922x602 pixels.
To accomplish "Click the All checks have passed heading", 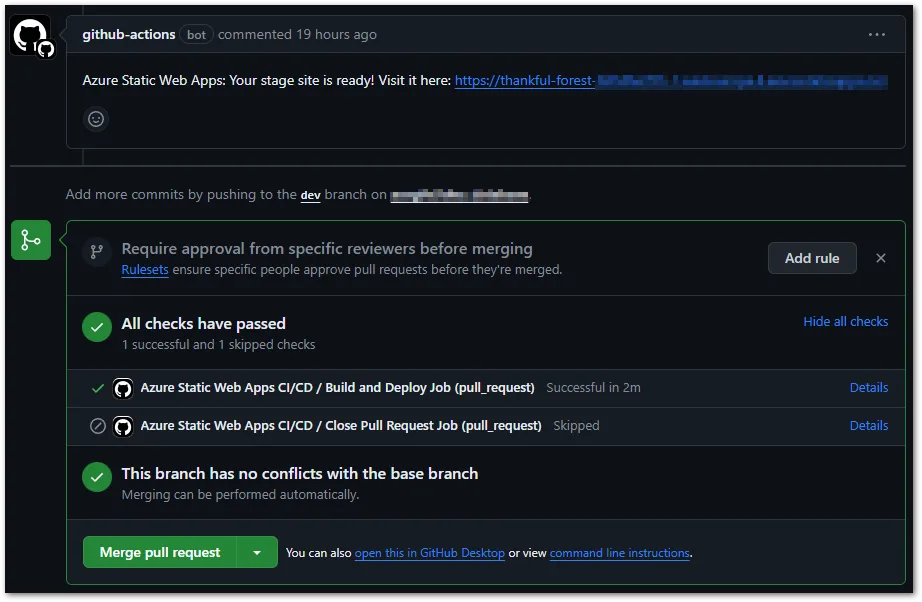I will tap(203, 324).
